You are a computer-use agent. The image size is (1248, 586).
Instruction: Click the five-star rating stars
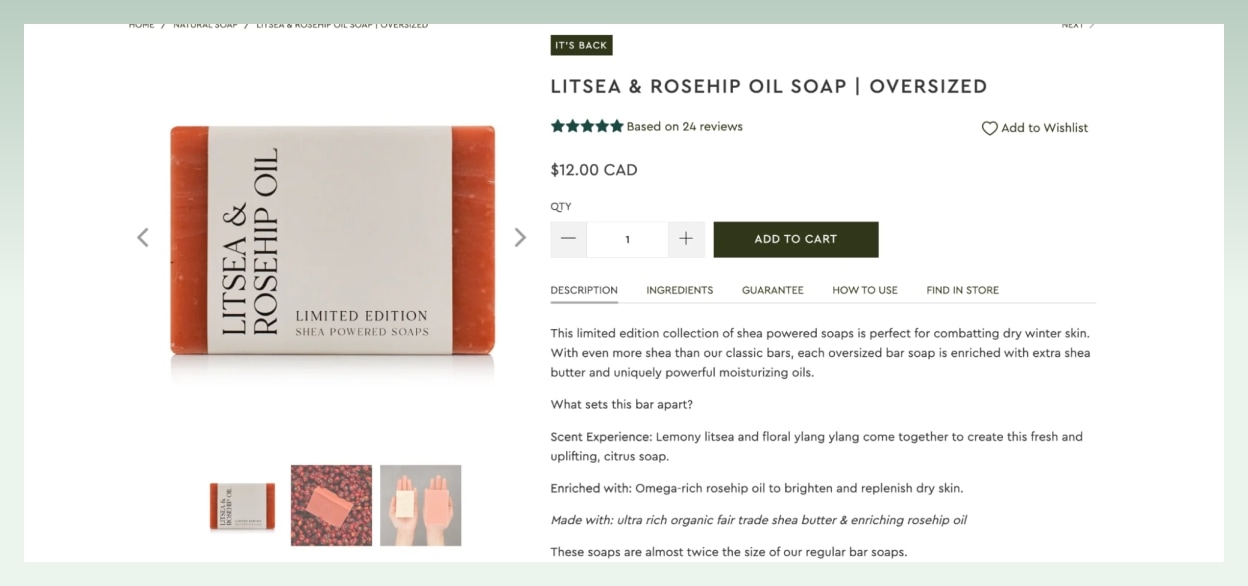pyautogui.click(x=588, y=126)
